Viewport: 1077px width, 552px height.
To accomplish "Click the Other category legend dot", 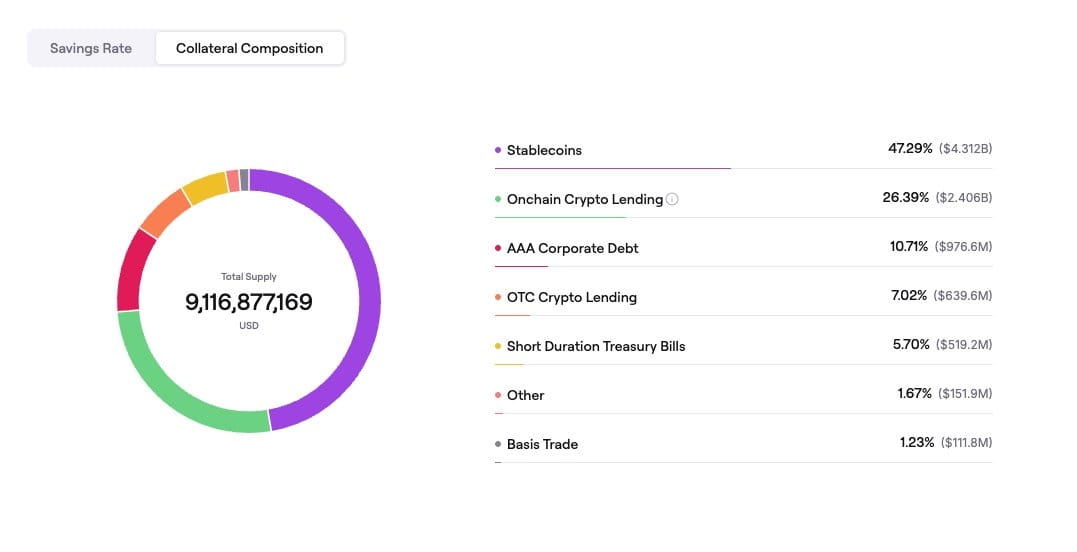I will 498,395.
